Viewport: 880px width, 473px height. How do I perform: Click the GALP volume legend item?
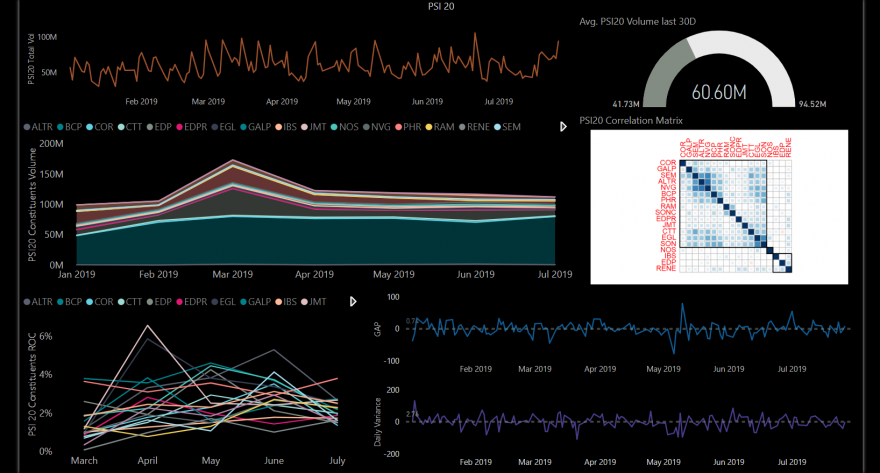pyautogui.click(x=256, y=127)
